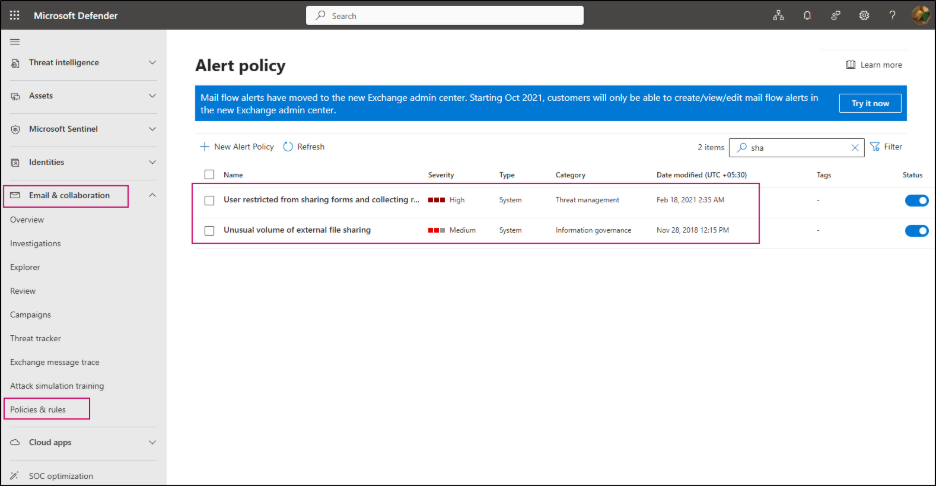This screenshot has width=936, height=486.
Task: Click the Try it now button
Action: 870,103
